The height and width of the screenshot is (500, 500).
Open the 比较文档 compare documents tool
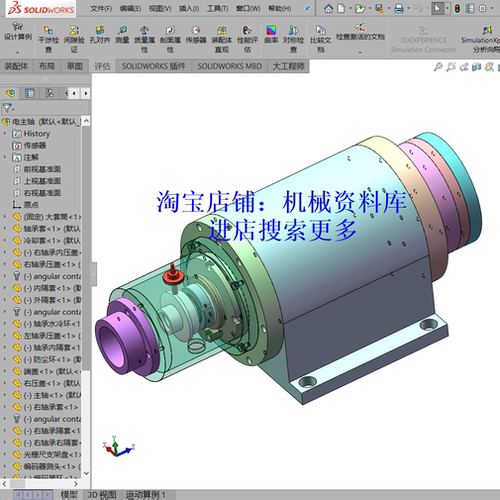[320, 38]
